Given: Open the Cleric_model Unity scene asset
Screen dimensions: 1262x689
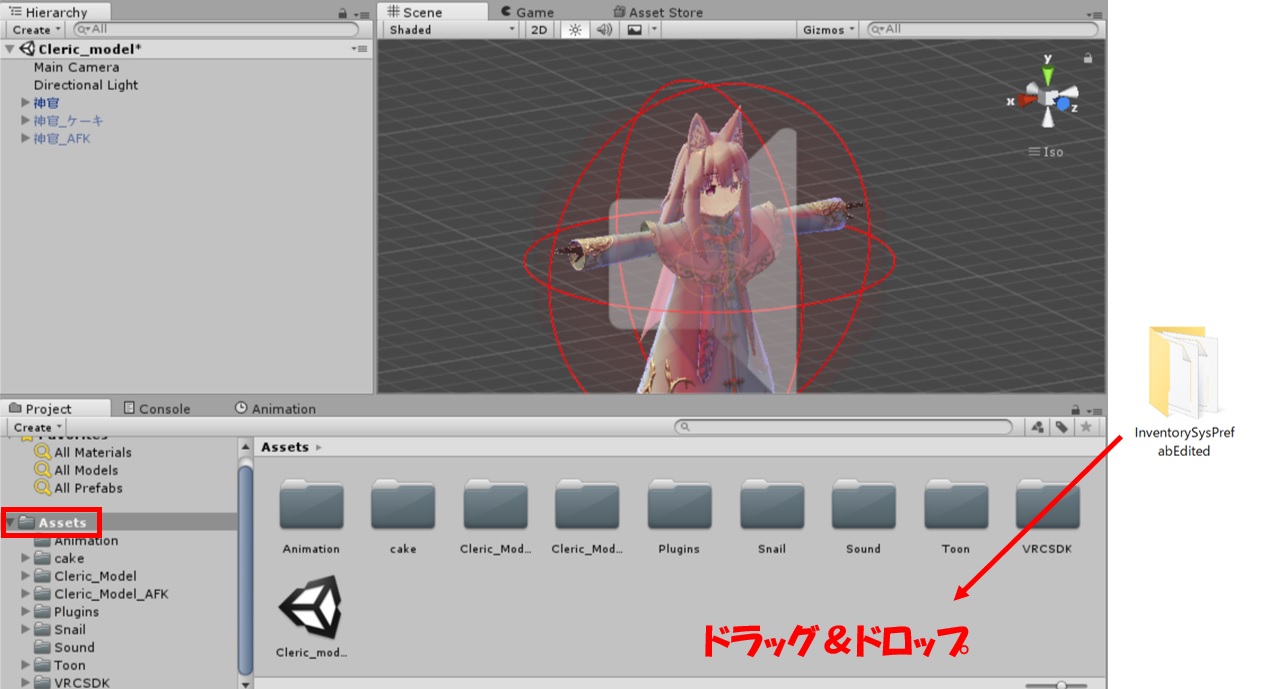Looking at the screenshot, I should tap(311, 611).
